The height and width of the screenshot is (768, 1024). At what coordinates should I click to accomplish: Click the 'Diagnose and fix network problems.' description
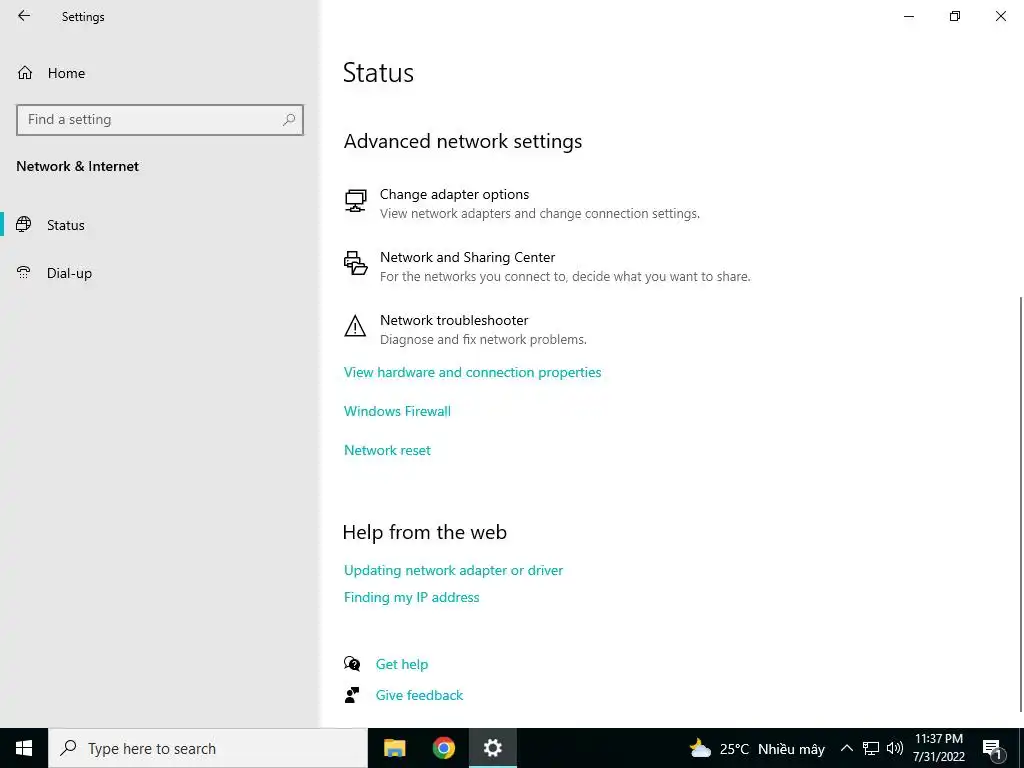click(x=483, y=340)
